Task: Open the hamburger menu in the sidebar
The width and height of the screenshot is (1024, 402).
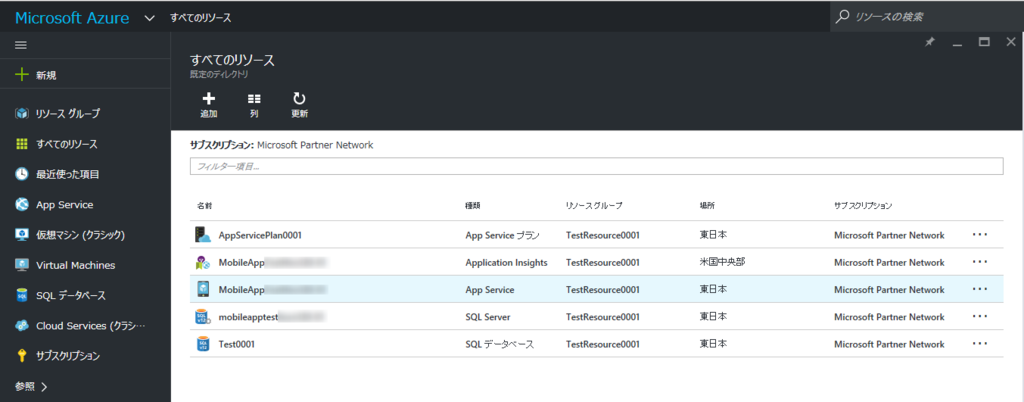Action: 21,45
